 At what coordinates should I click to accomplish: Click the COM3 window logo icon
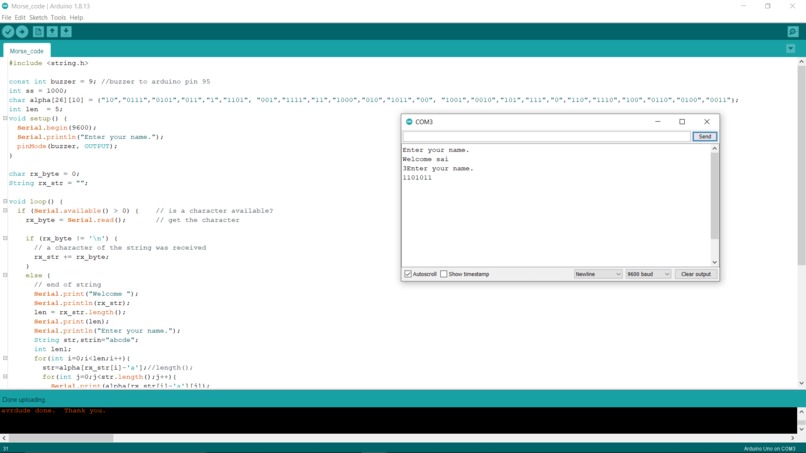[x=409, y=122]
